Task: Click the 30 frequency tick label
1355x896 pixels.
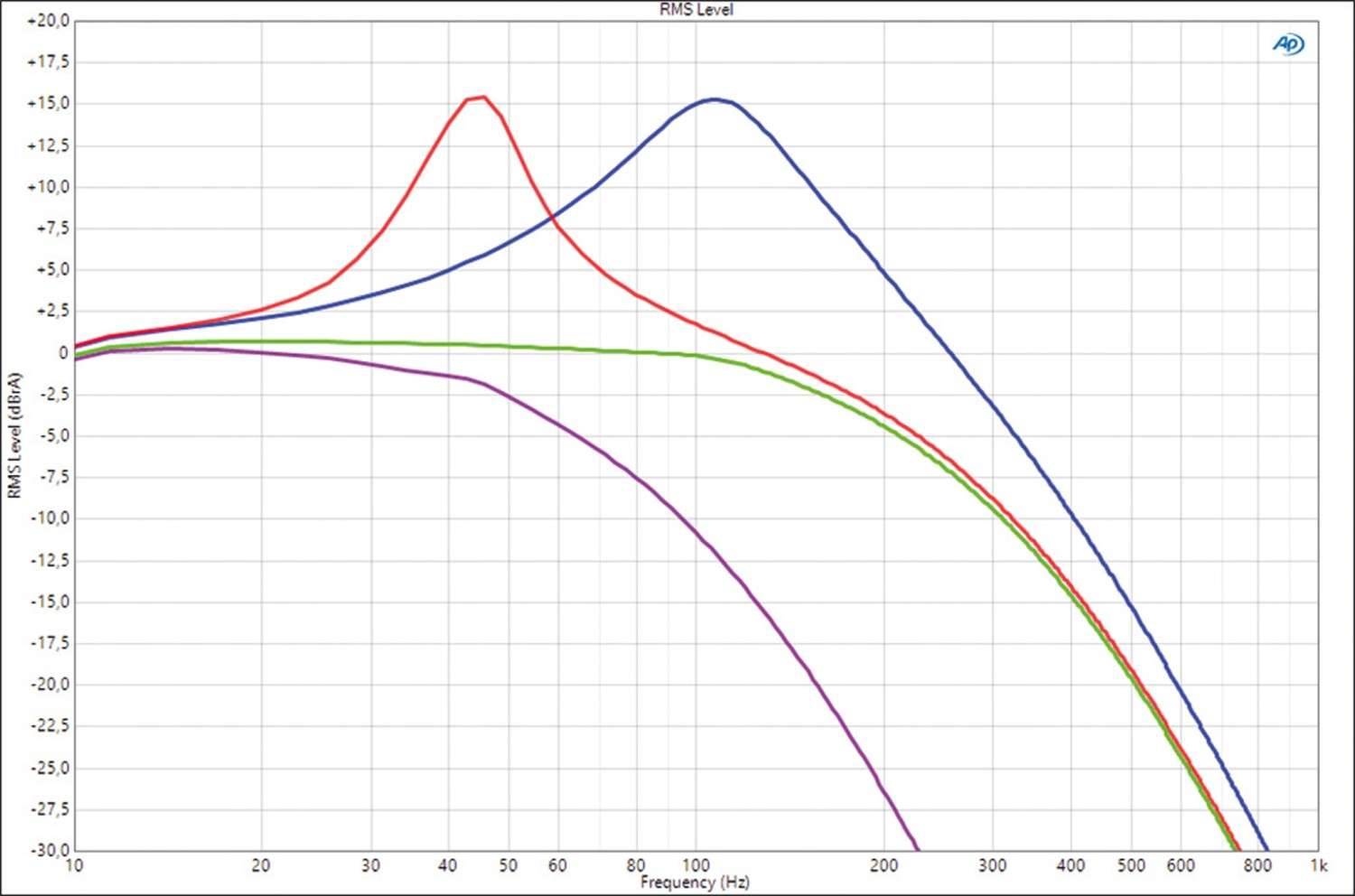Action: (x=370, y=865)
